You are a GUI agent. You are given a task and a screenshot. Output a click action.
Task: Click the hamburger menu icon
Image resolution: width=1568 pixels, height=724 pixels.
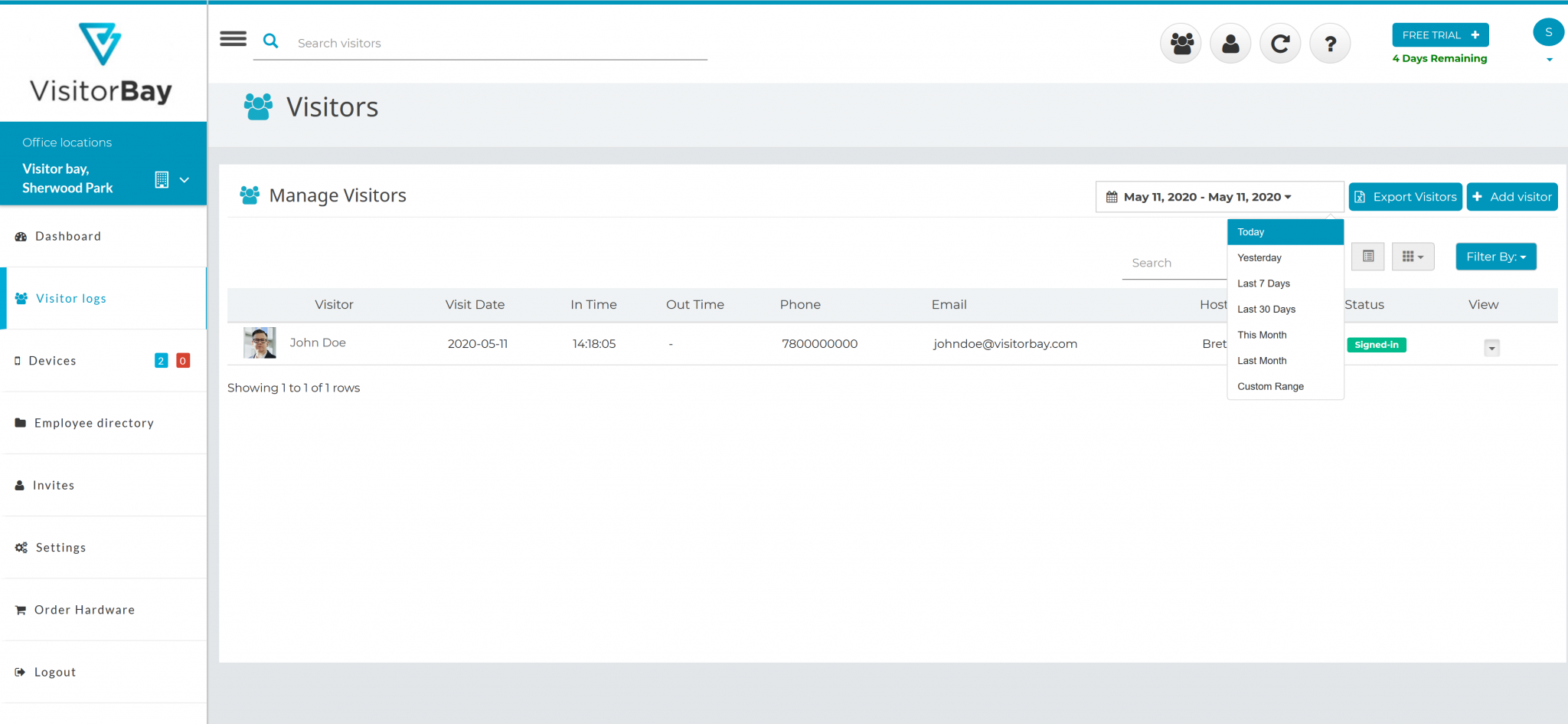233,39
